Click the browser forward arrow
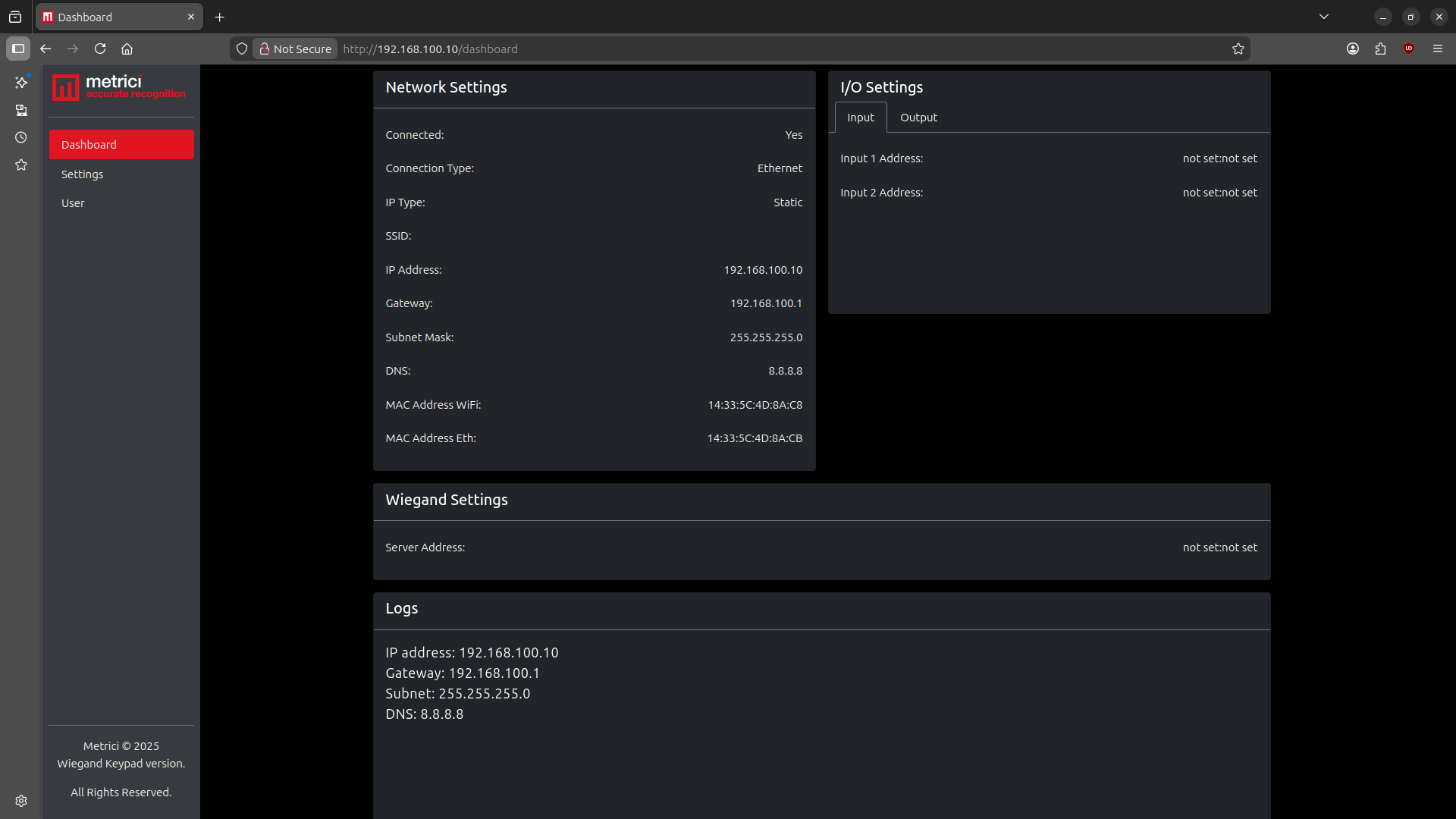Screen dimensions: 1456x819 click(73, 49)
